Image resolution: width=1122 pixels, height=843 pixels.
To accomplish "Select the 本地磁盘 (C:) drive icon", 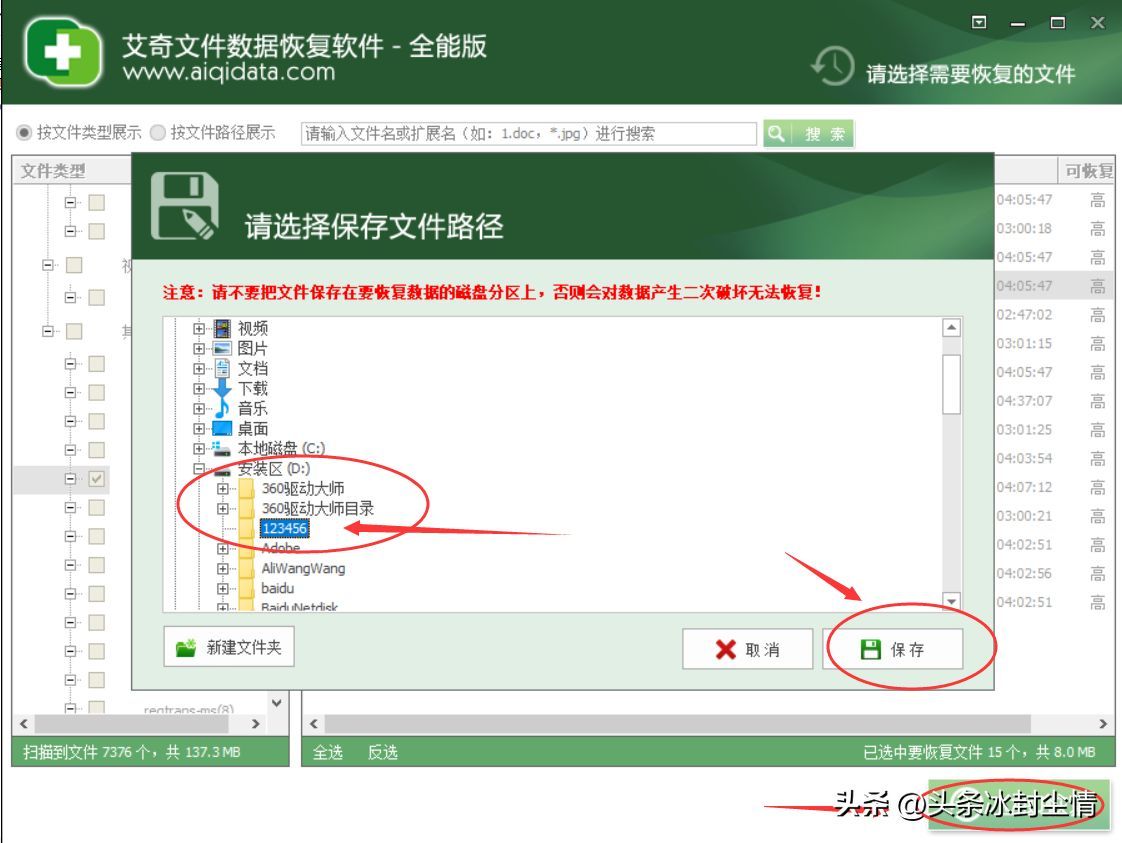I will click(223, 448).
